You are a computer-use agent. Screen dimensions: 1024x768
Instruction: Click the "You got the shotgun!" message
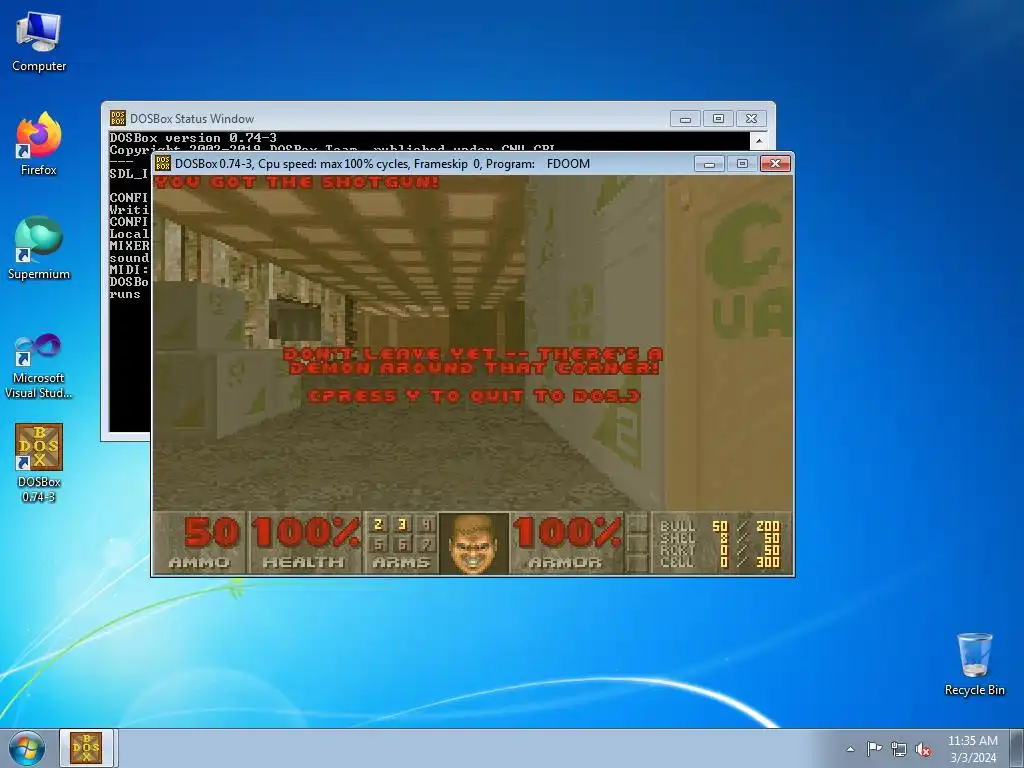296,182
